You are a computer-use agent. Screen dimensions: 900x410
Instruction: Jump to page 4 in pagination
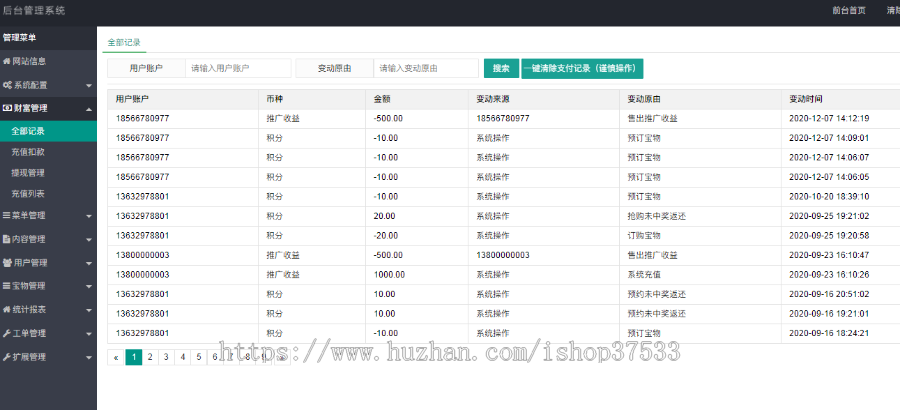(183, 357)
